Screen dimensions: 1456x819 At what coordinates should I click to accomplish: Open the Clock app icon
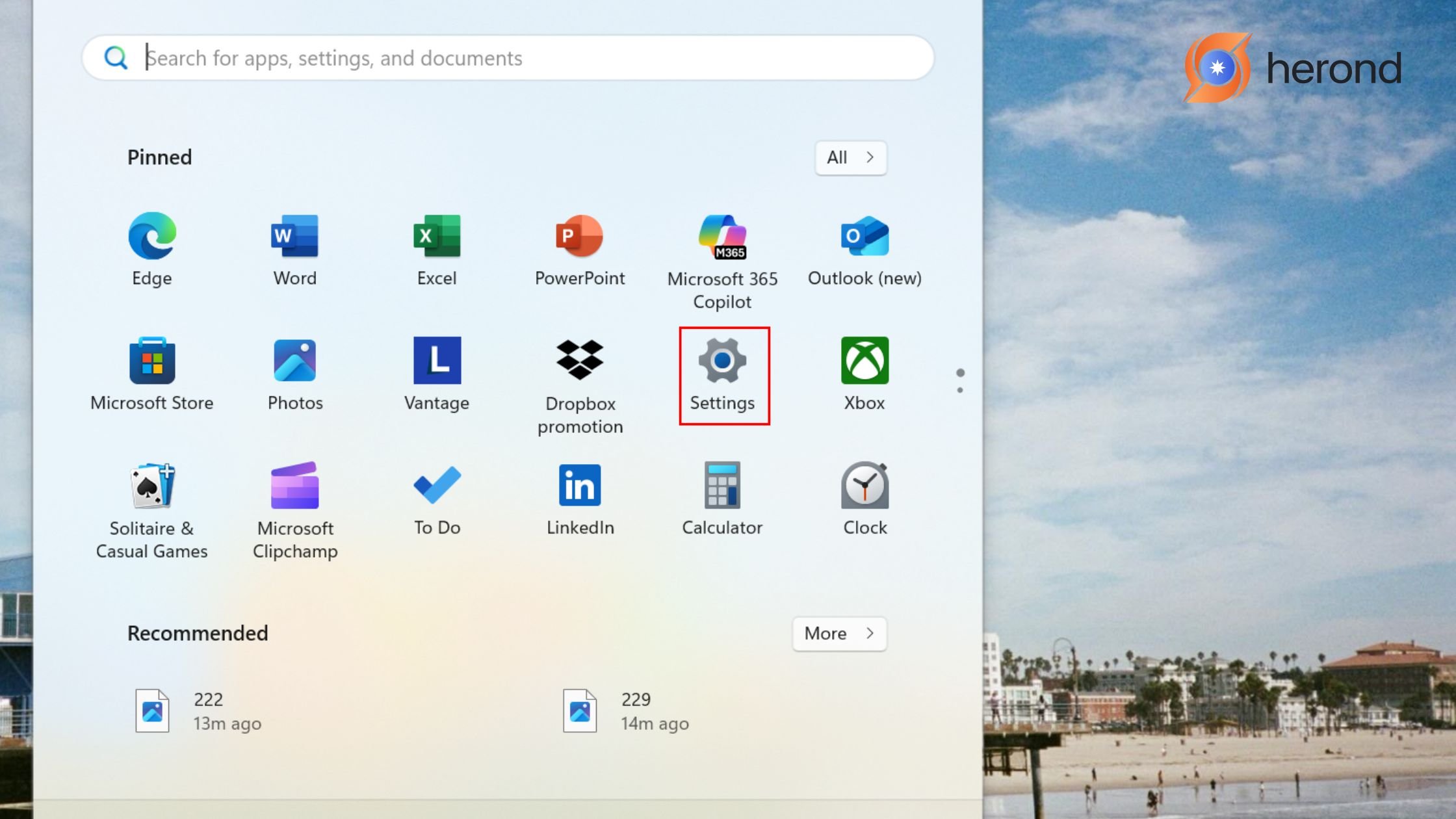[x=864, y=485]
